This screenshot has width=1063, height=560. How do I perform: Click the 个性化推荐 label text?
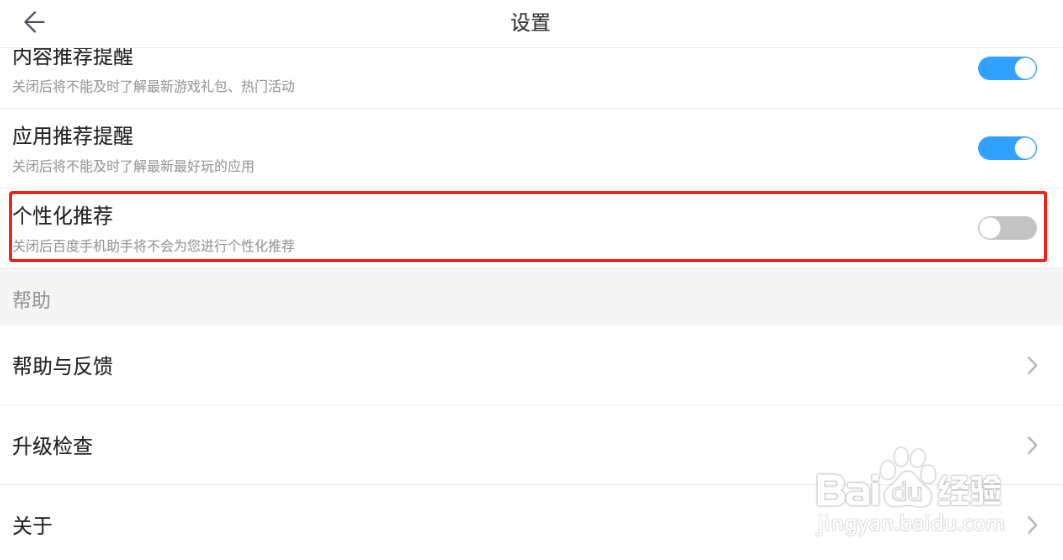(63, 216)
